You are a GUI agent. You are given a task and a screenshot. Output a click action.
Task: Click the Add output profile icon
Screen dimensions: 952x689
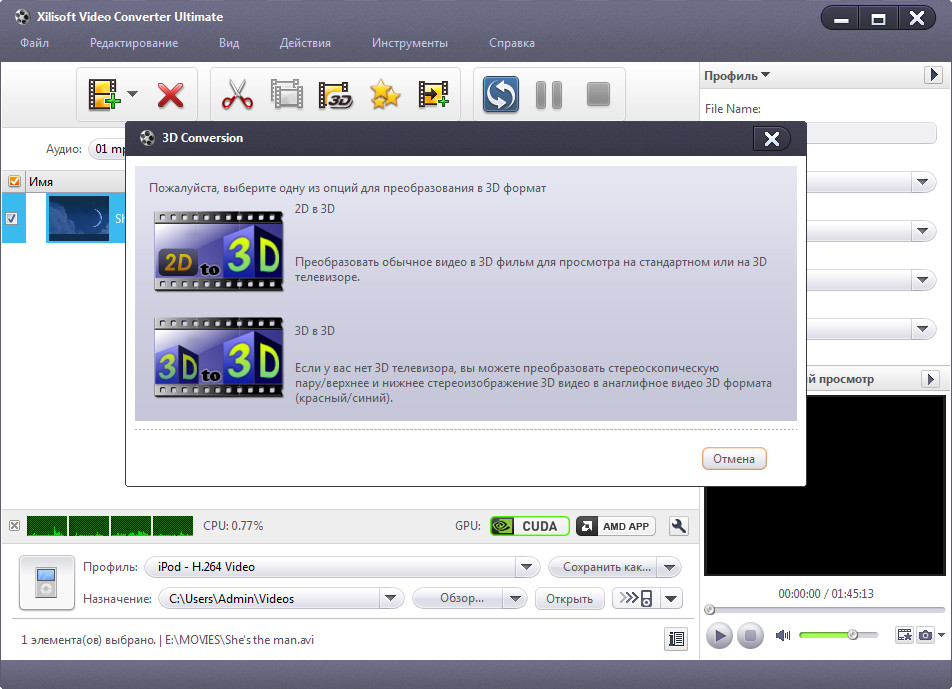pos(434,95)
